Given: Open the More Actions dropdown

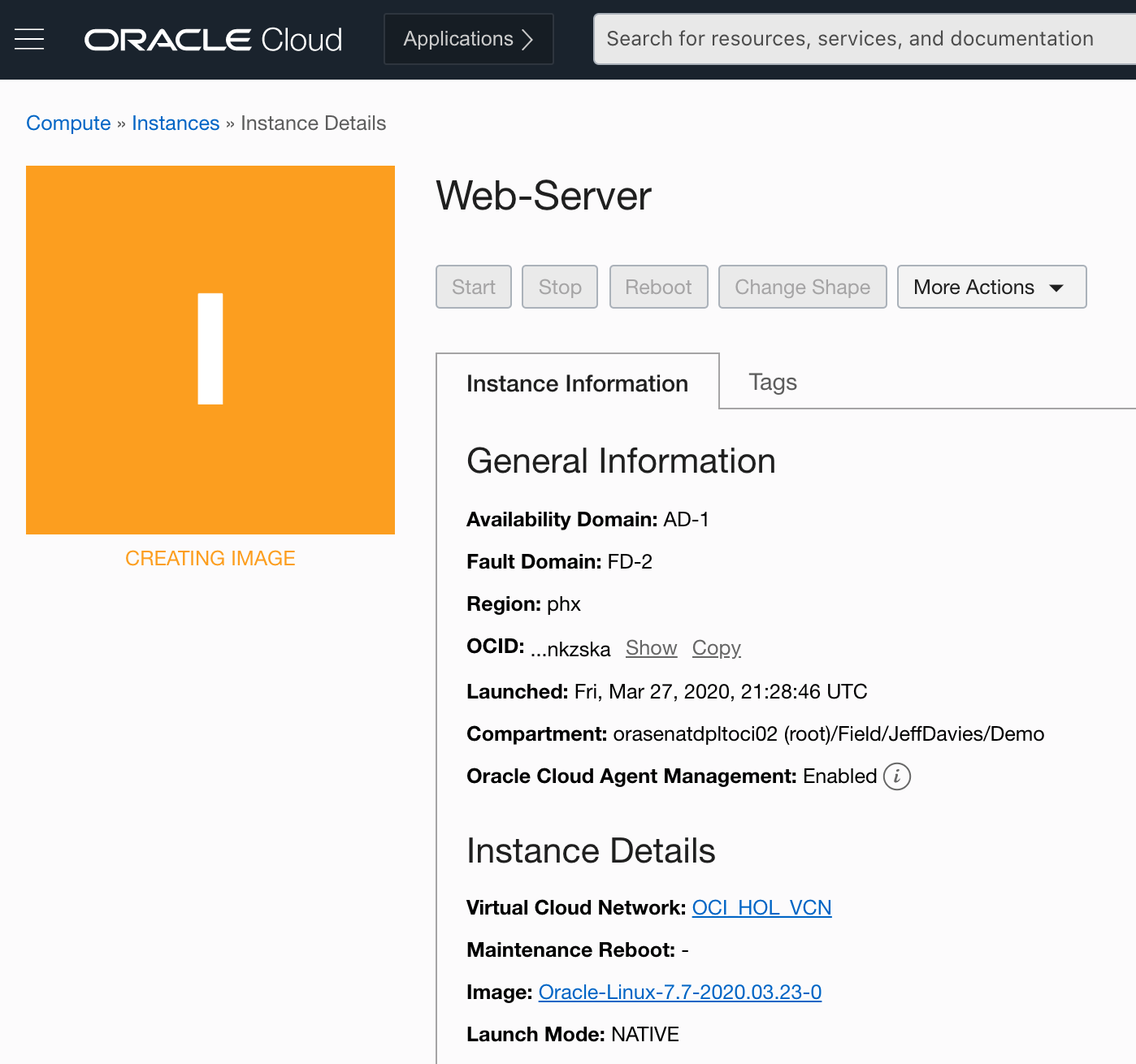Looking at the screenshot, I should point(991,287).
